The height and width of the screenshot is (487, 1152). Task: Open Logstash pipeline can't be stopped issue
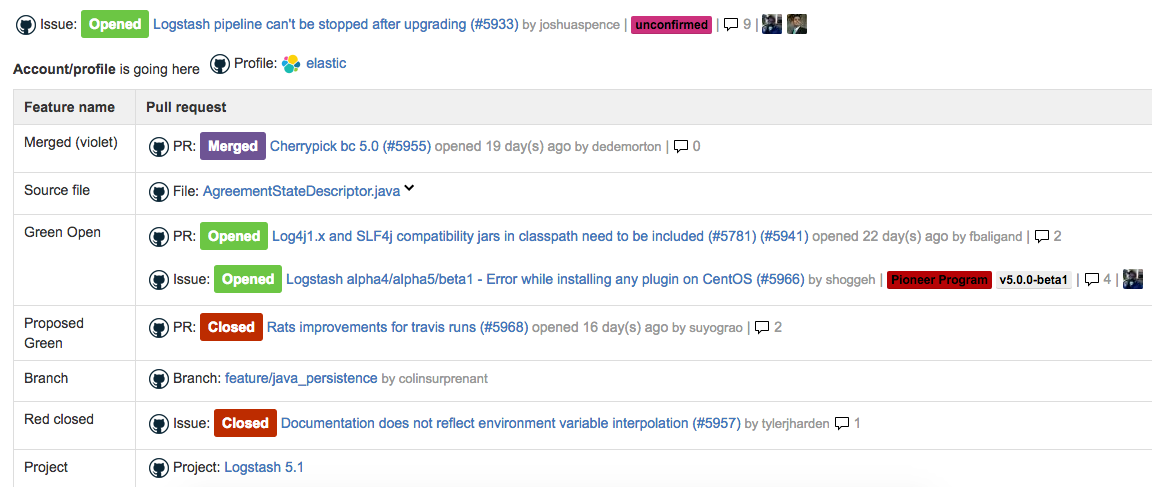click(x=336, y=24)
